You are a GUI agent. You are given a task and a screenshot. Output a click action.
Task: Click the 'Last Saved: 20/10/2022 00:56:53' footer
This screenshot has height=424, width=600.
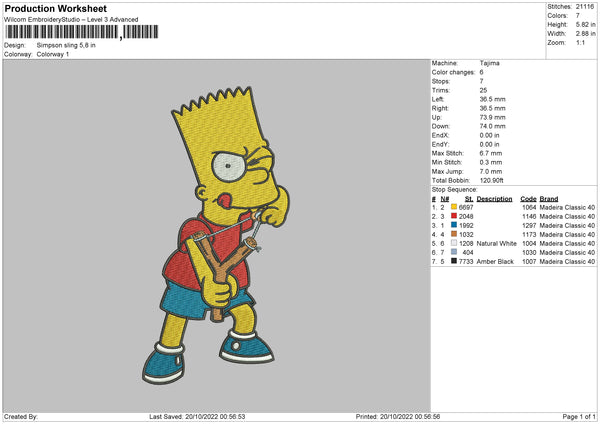197,417
